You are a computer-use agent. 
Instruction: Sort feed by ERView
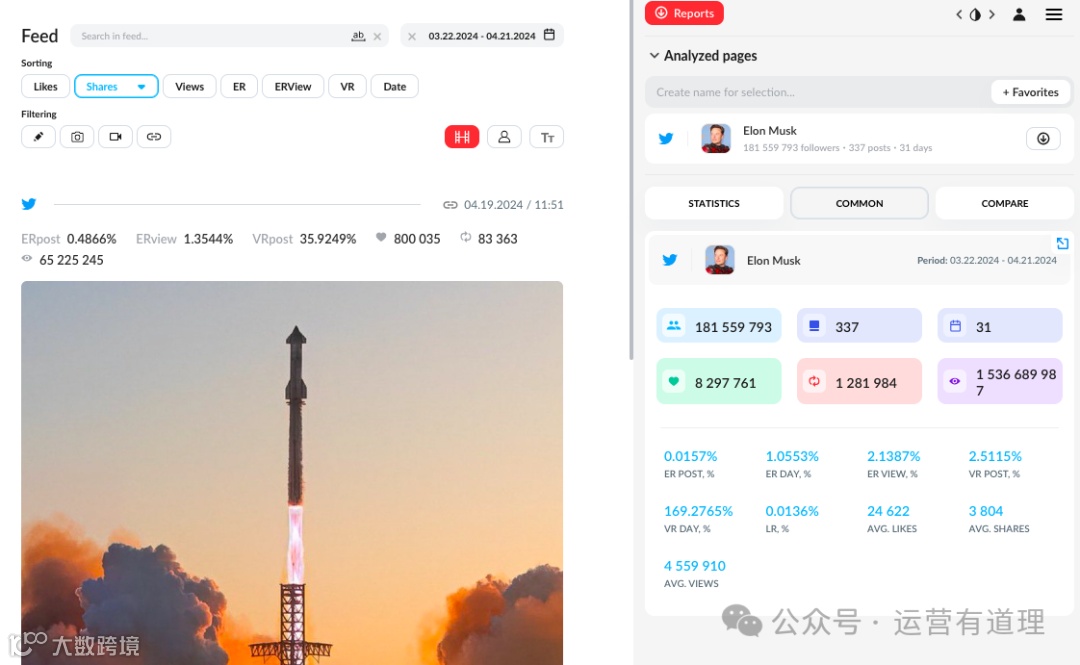[293, 86]
